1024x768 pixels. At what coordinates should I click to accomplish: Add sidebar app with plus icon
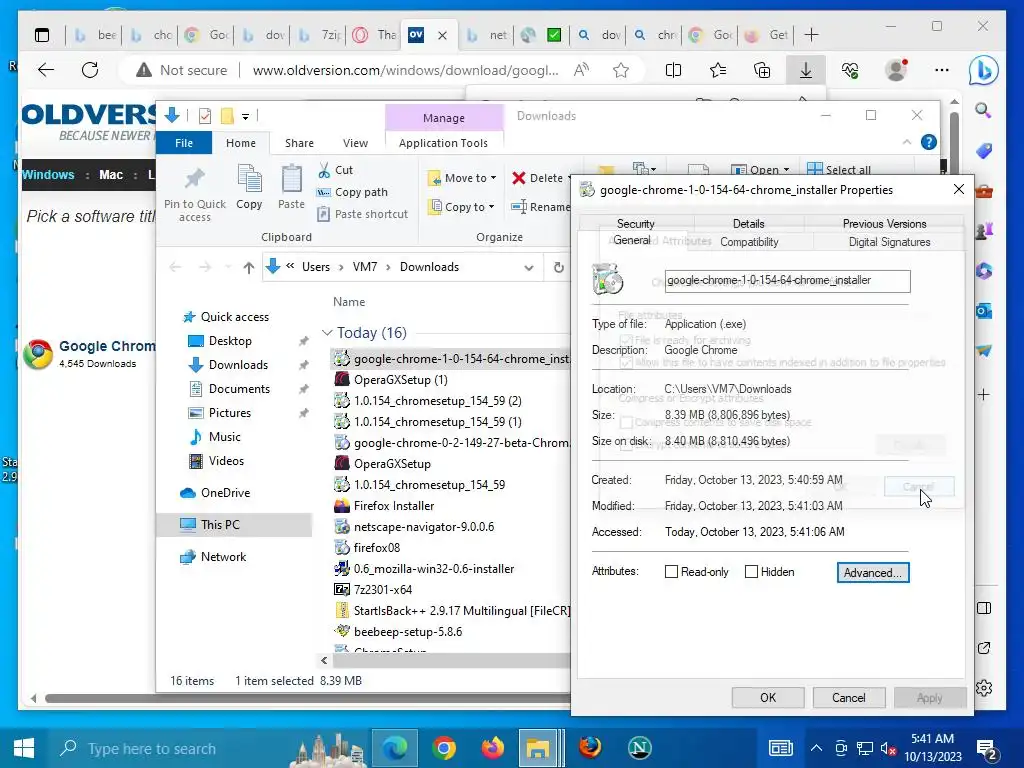[984, 394]
